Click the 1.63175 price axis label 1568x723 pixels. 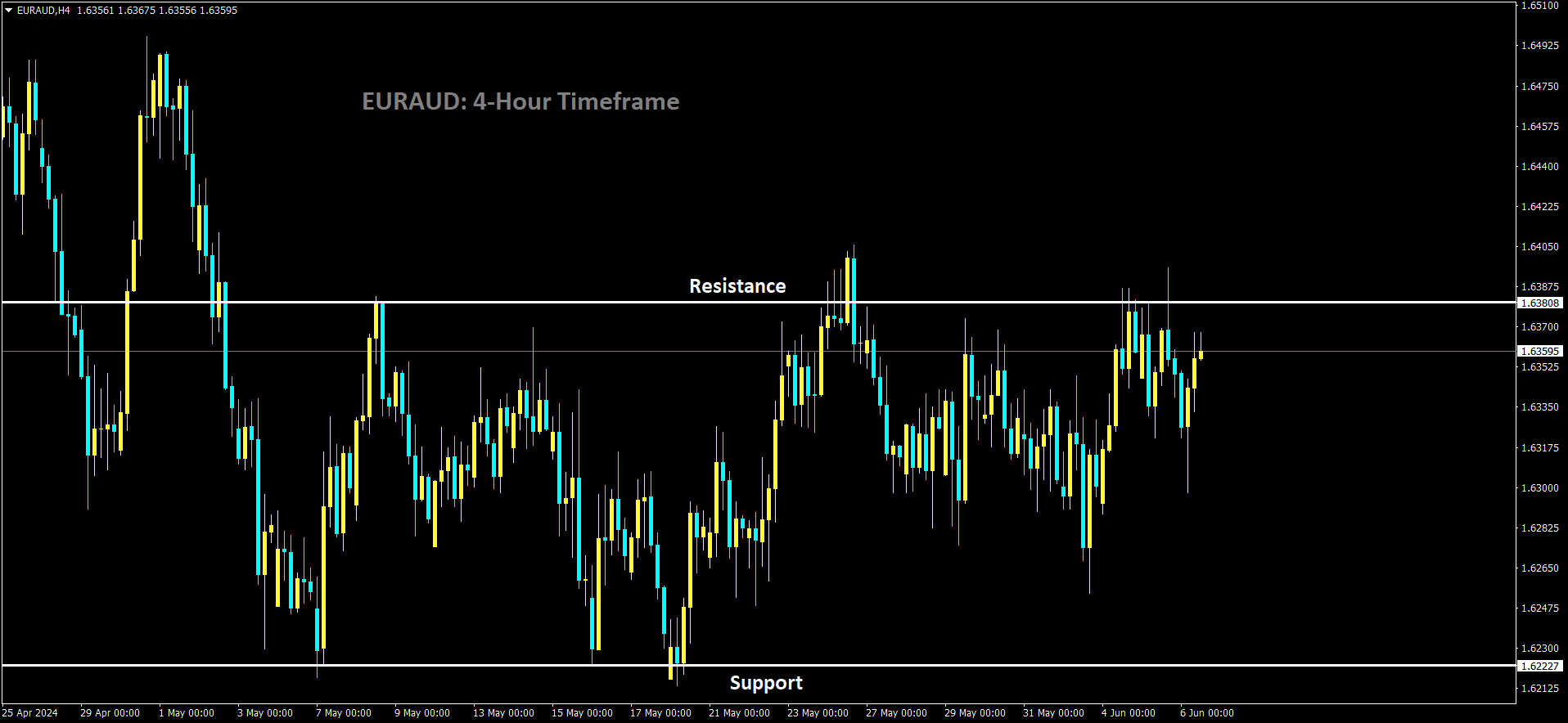(x=1540, y=447)
